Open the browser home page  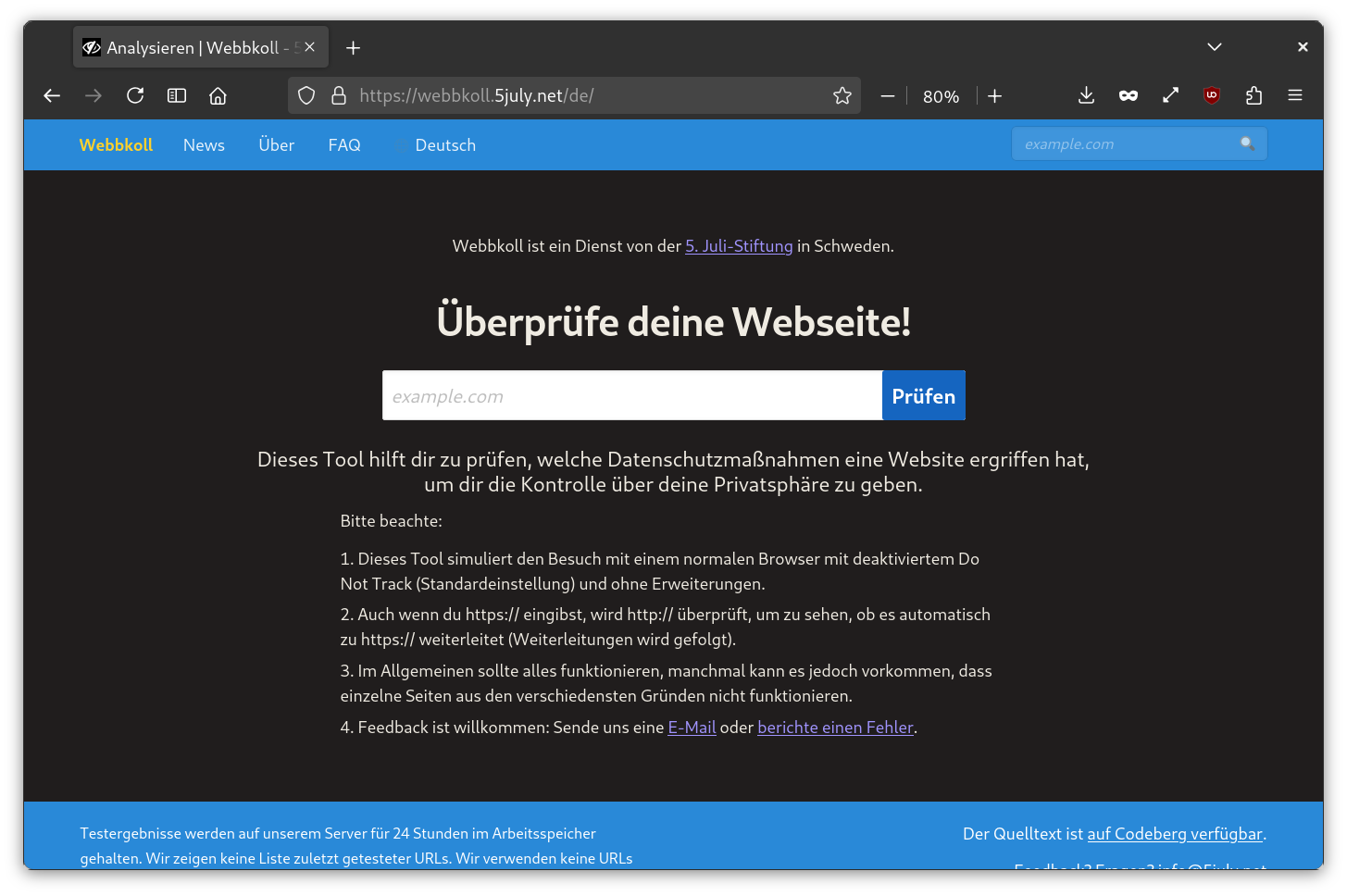click(x=218, y=95)
